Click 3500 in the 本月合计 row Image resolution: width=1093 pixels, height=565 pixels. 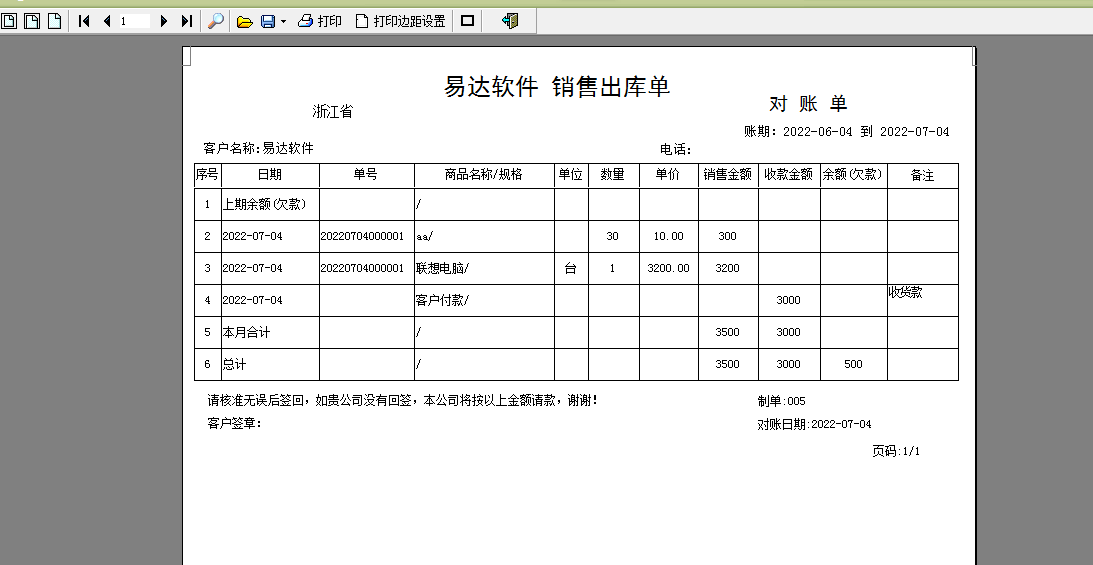pyautogui.click(x=728, y=332)
